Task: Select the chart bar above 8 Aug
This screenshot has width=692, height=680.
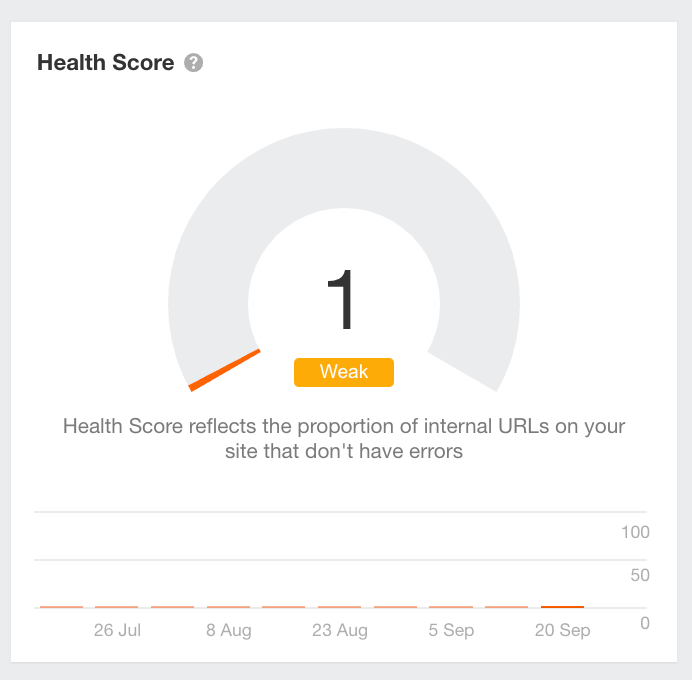Action: point(228,607)
